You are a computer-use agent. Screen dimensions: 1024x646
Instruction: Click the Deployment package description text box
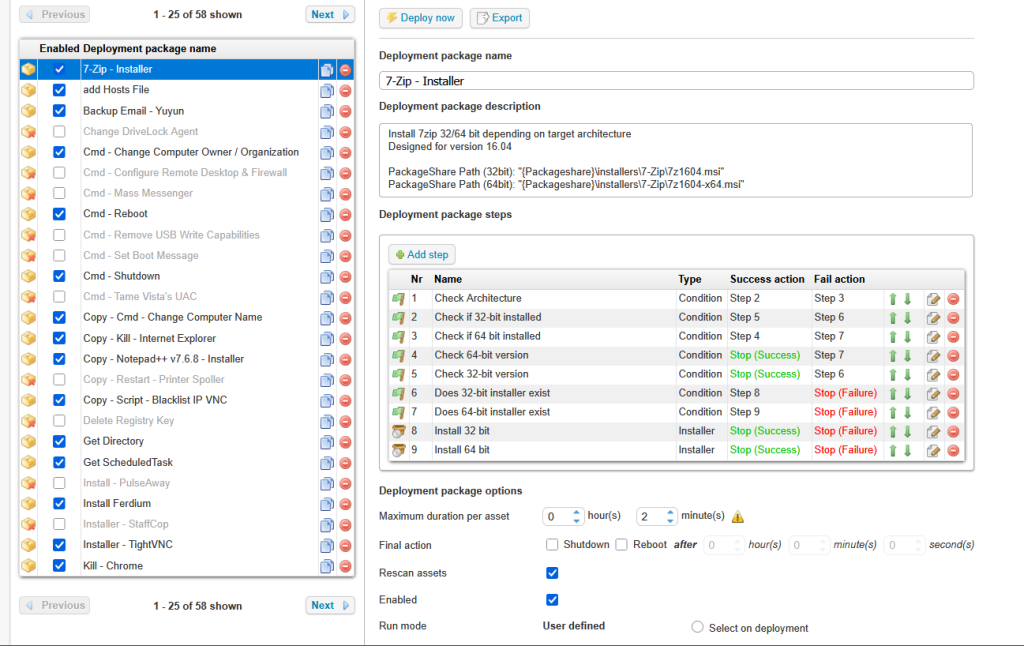pyautogui.click(x=676, y=160)
